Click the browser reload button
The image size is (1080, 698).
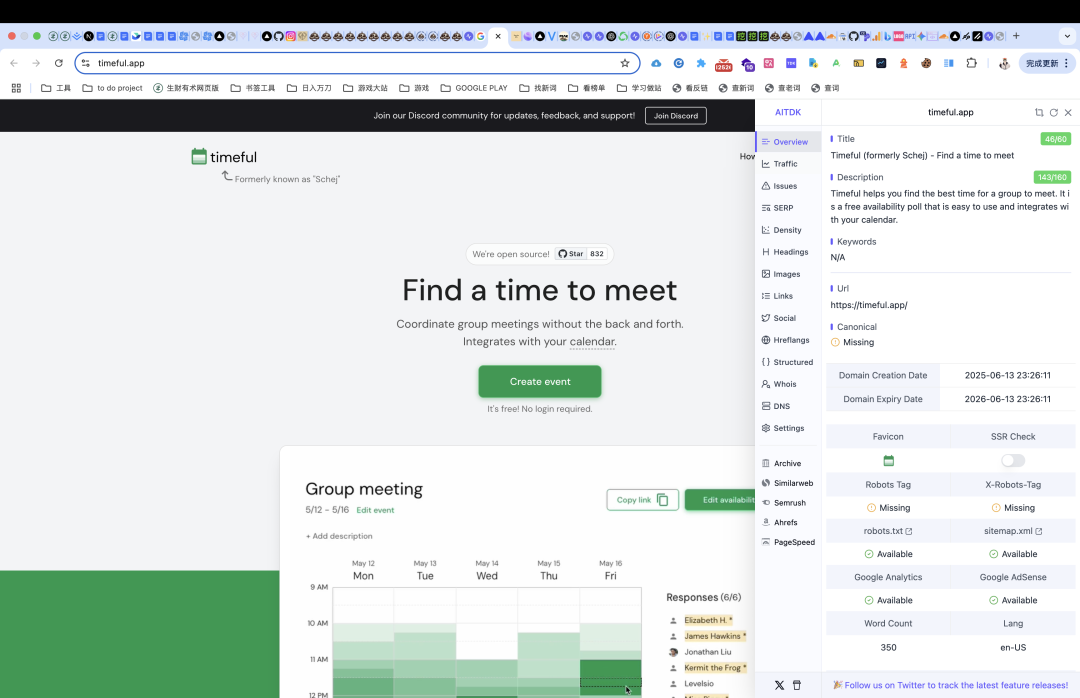(x=59, y=63)
